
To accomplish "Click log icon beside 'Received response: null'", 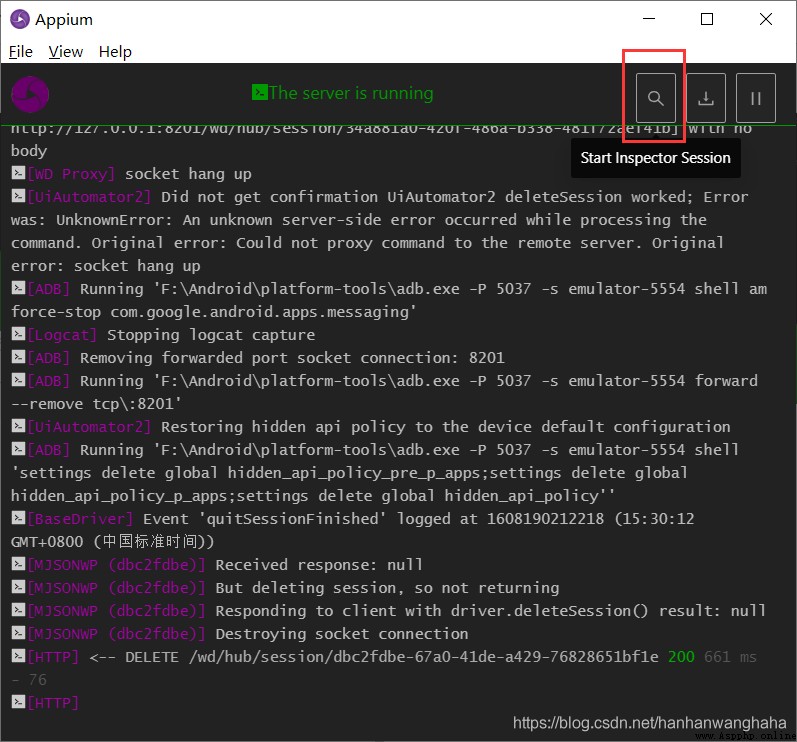I will click(x=18, y=564).
